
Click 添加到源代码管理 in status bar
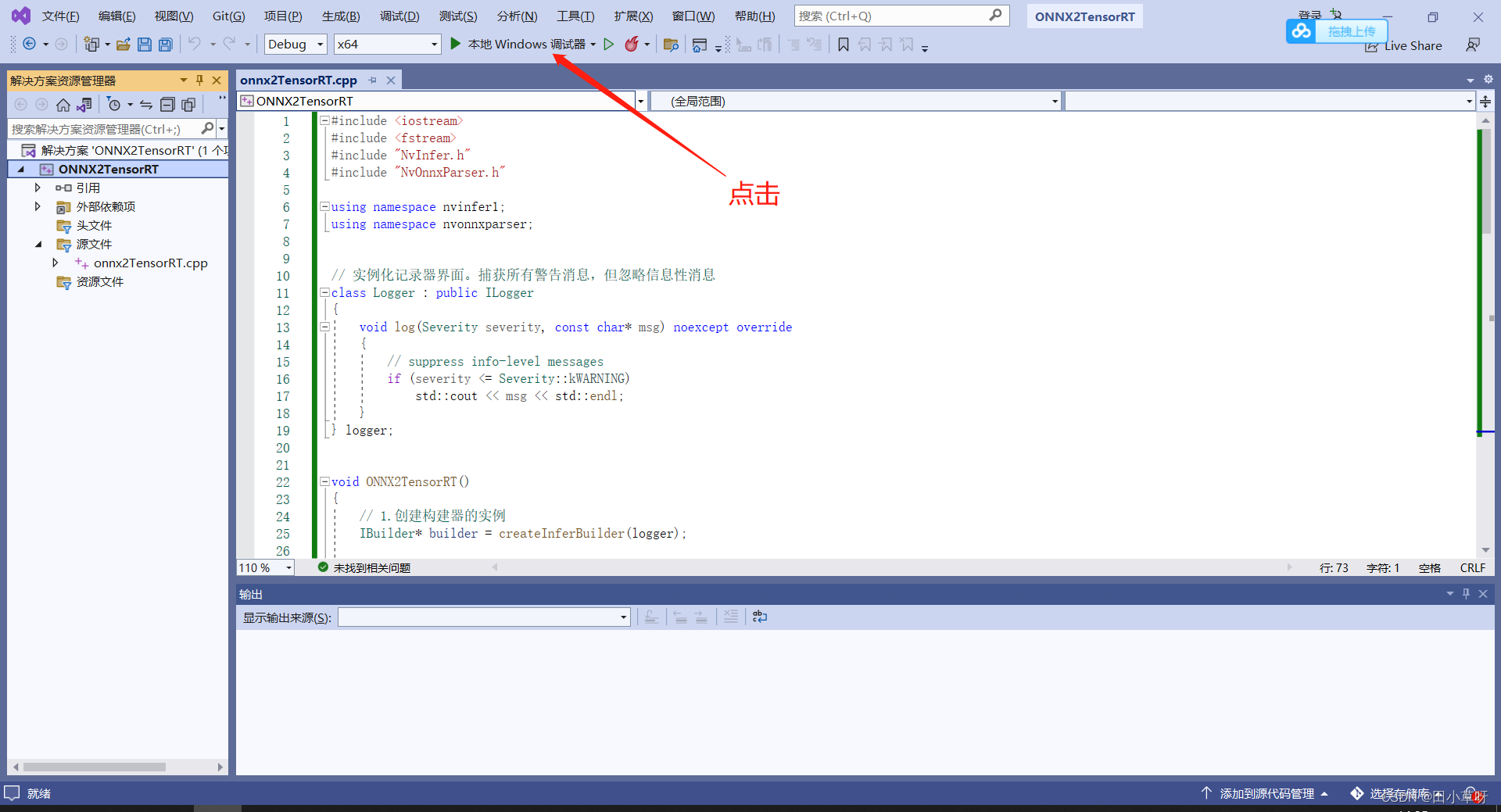[x=1266, y=793]
